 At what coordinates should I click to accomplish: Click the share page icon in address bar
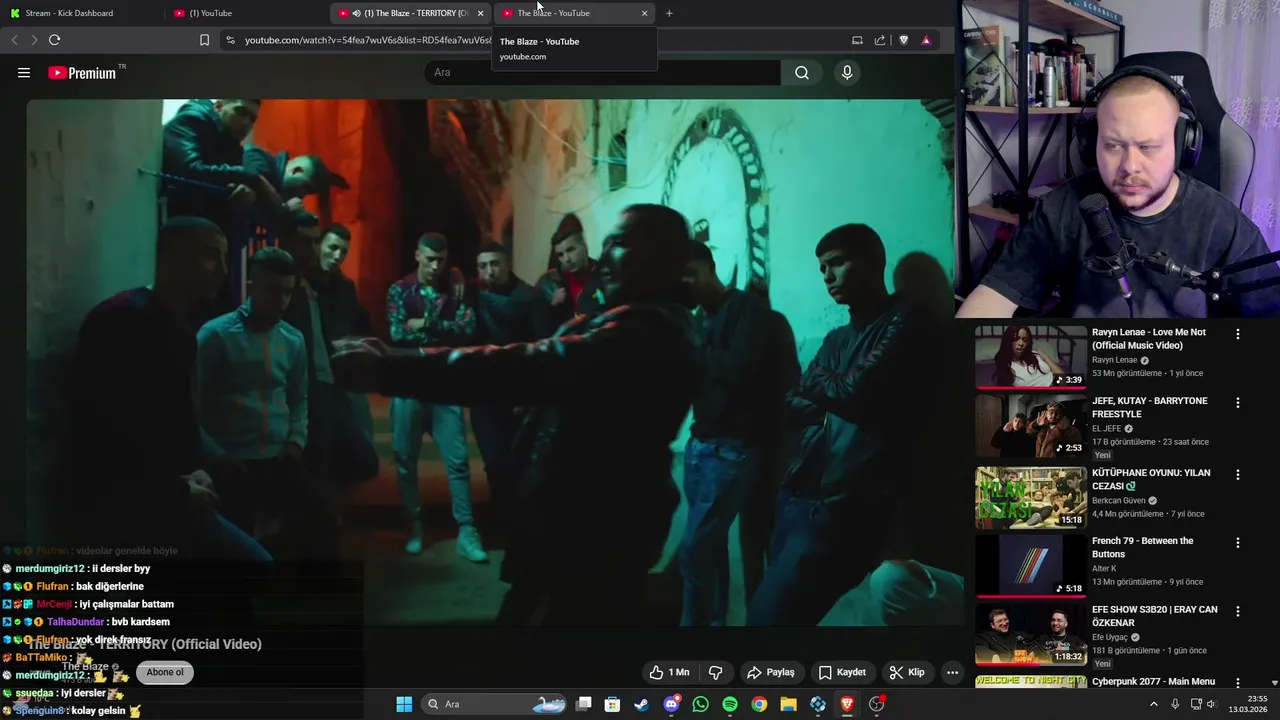tap(880, 40)
